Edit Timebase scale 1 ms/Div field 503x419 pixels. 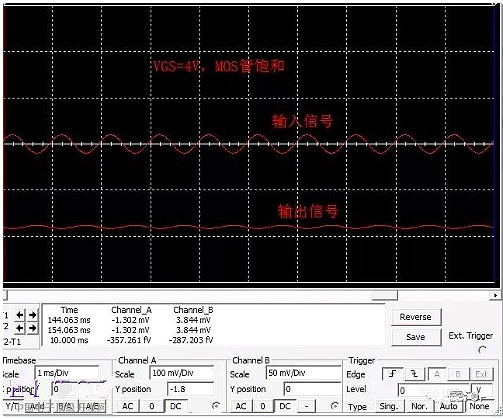coord(67,373)
